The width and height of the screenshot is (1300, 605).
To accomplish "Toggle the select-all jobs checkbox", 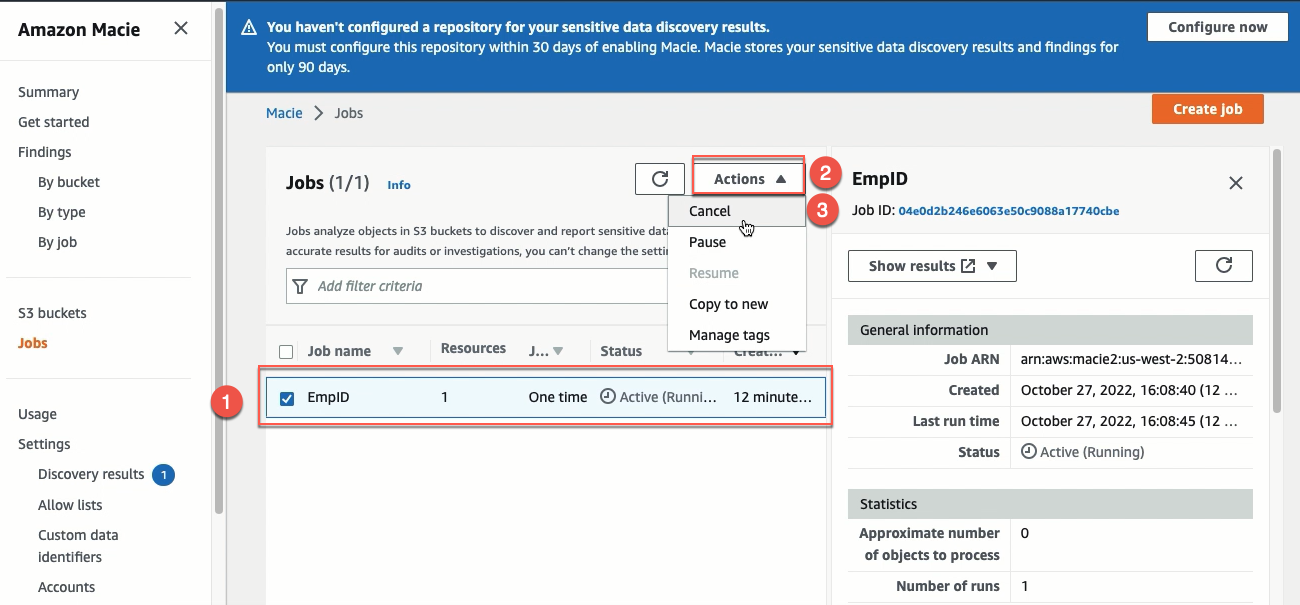I will [287, 352].
